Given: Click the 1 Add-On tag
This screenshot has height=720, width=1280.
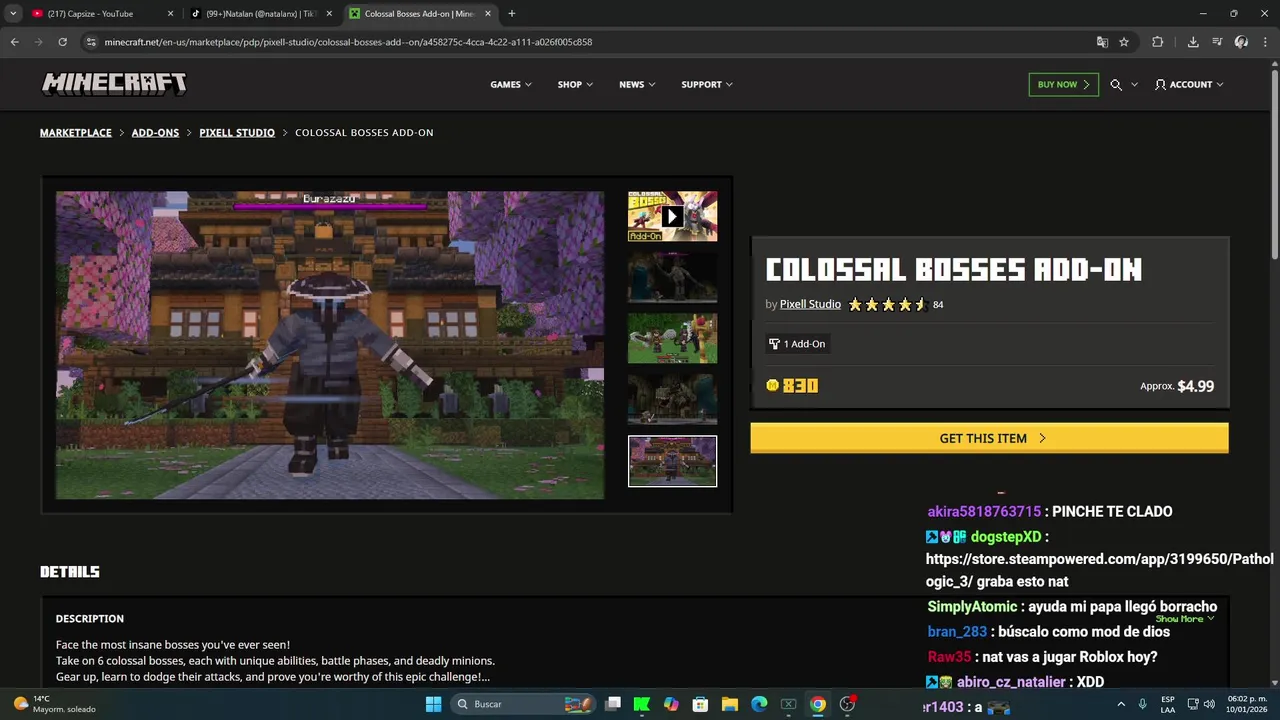Looking at the screenshot, I should point(797,344).
